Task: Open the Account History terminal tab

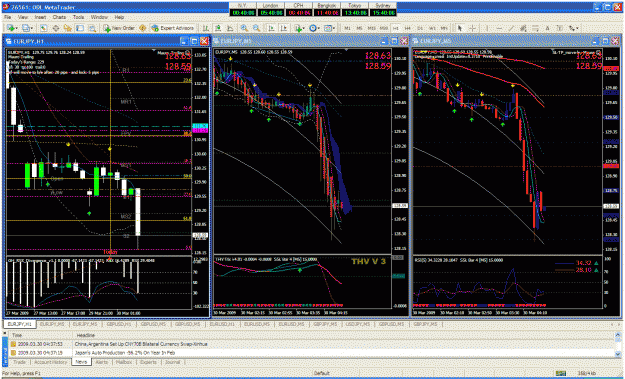Action: click(x=50, y=362)
